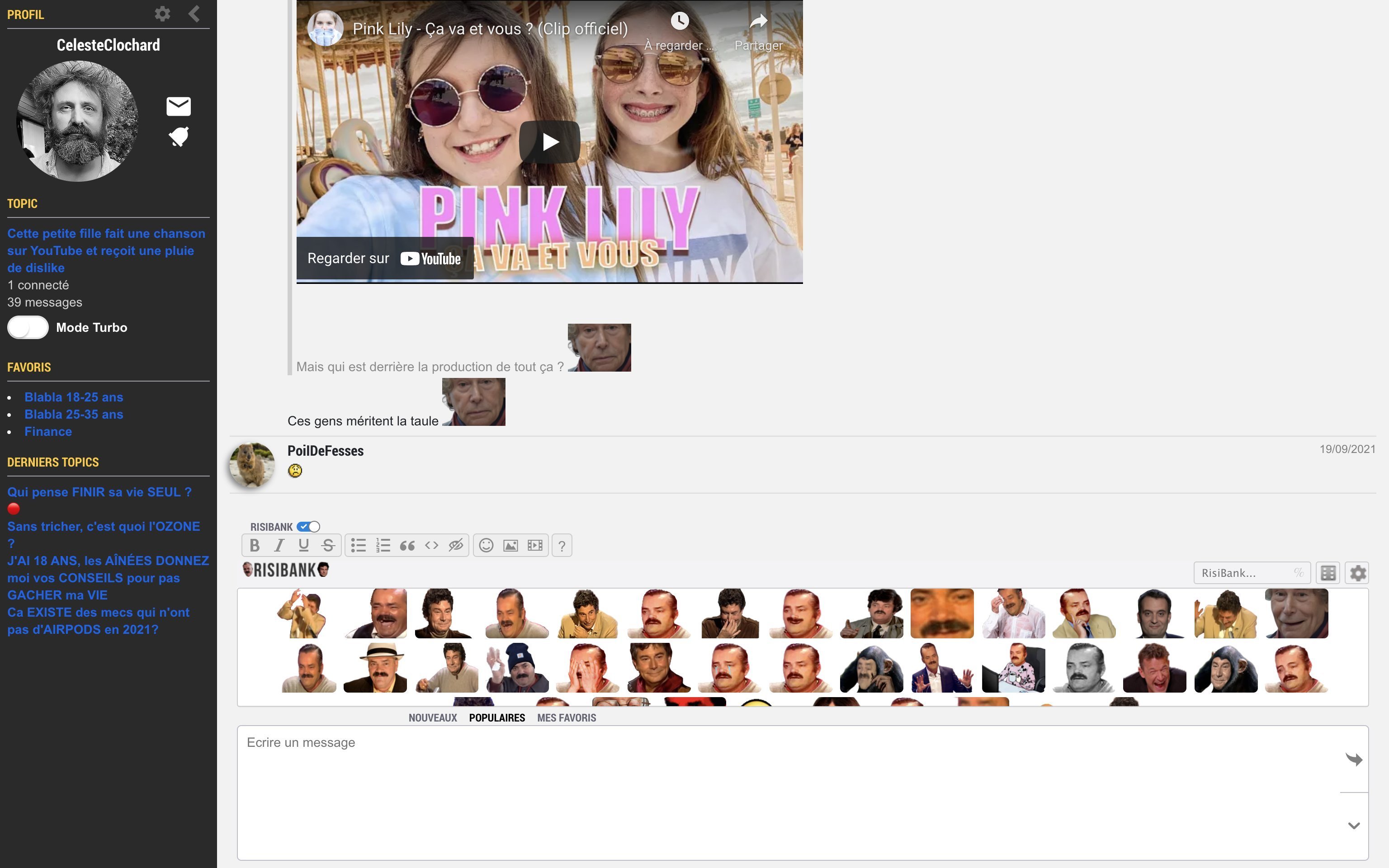The height and width of the screenshot is (868, 1389).
Task: Insert code tags
Action: coord(432,545)
